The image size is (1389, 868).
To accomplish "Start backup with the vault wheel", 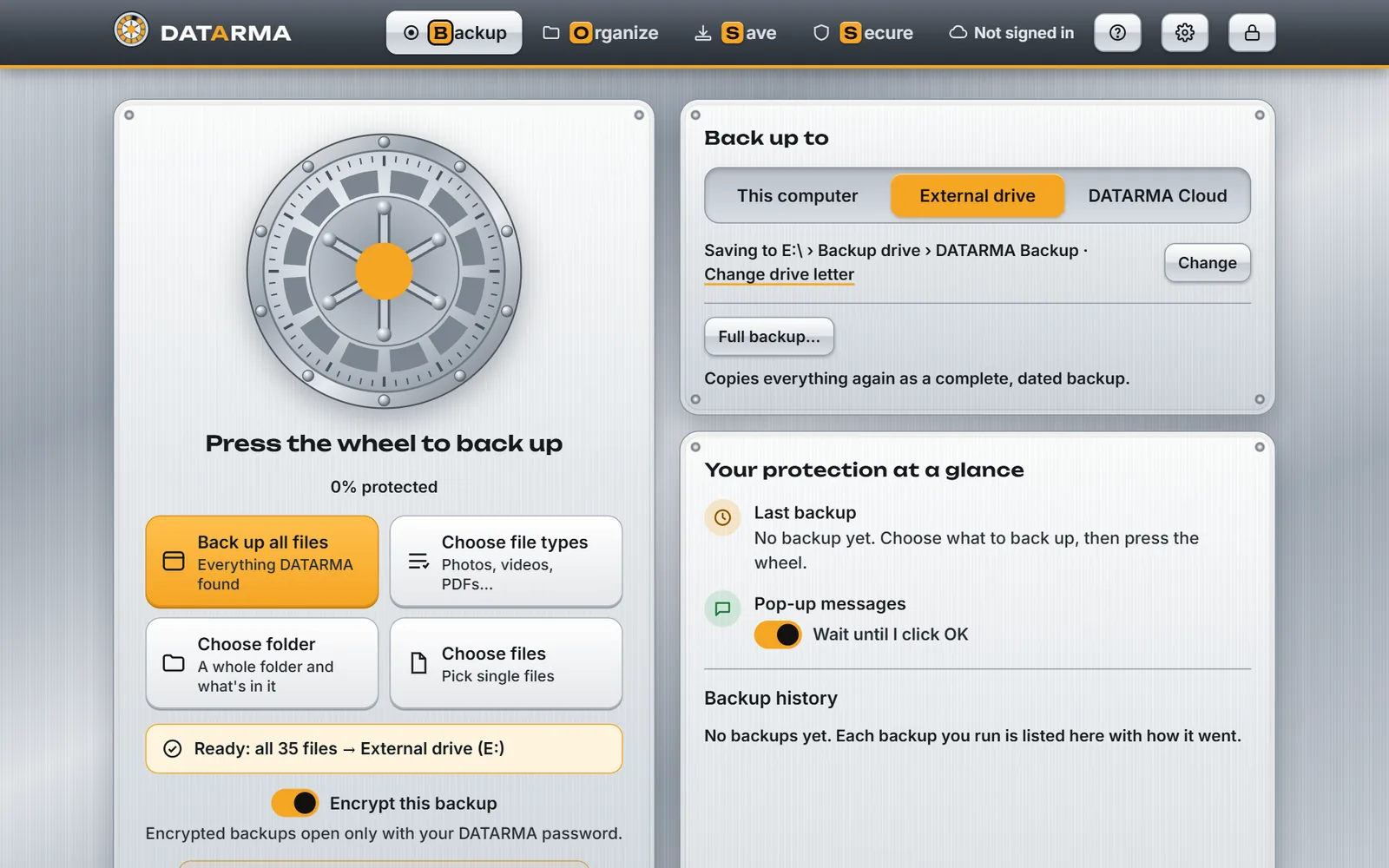I will pos(384,271).
